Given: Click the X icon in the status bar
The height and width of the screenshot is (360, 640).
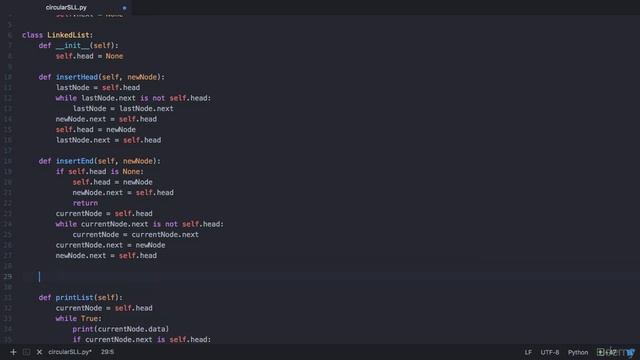Looking at the screenshot, I should tap(39, 352).
